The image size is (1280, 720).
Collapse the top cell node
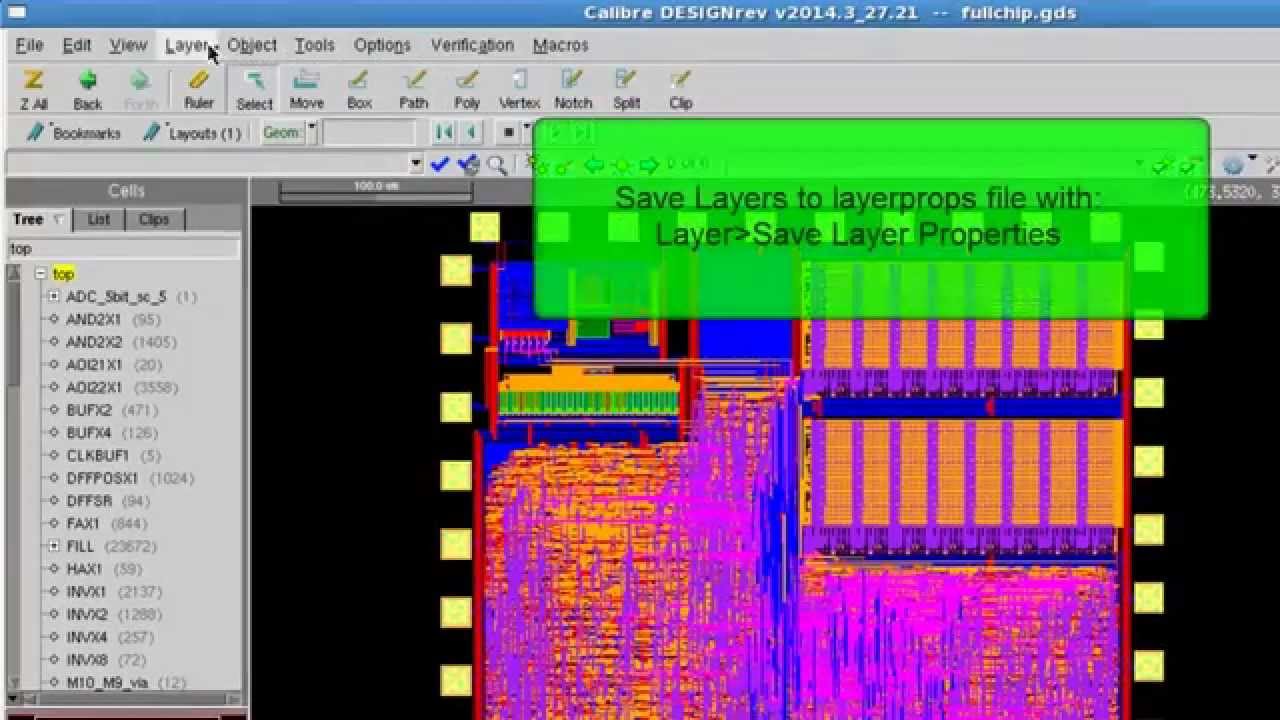[x=41, y=274]
